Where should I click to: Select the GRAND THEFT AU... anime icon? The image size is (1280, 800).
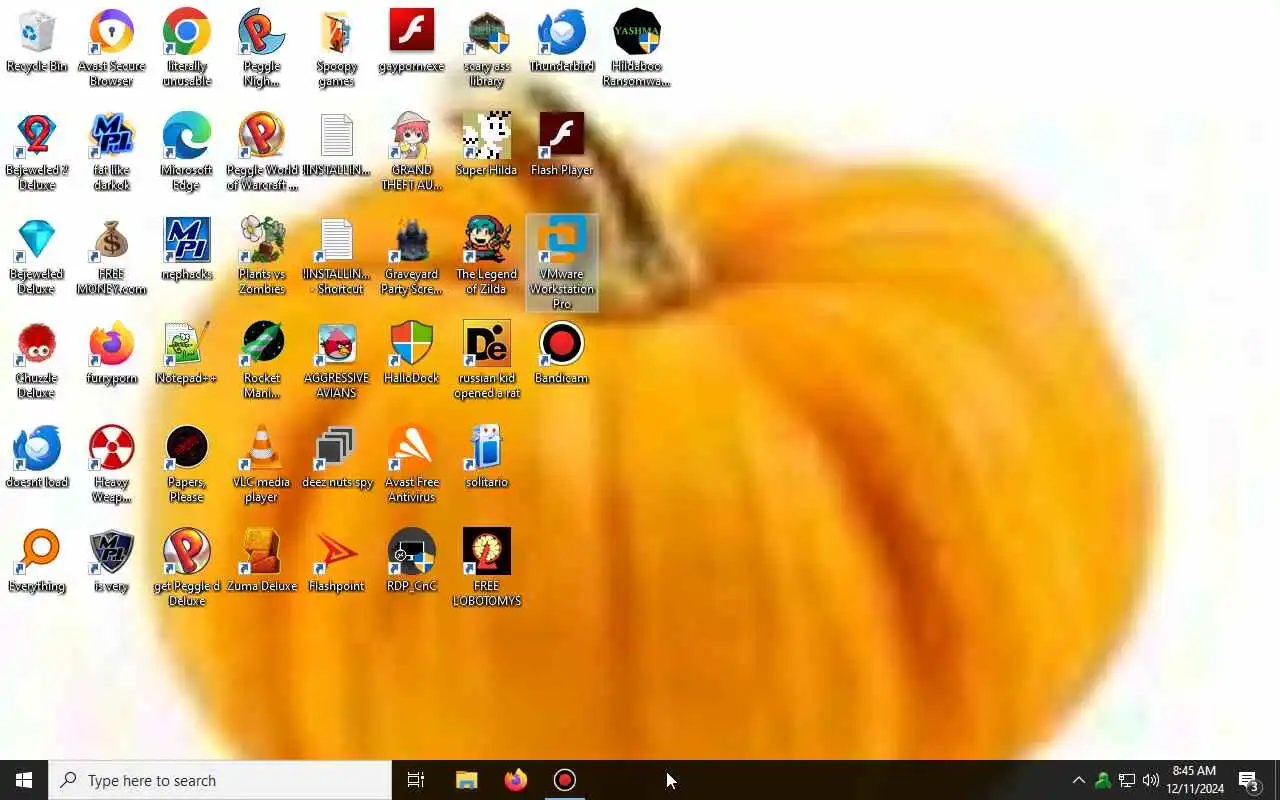click(411, 152)
